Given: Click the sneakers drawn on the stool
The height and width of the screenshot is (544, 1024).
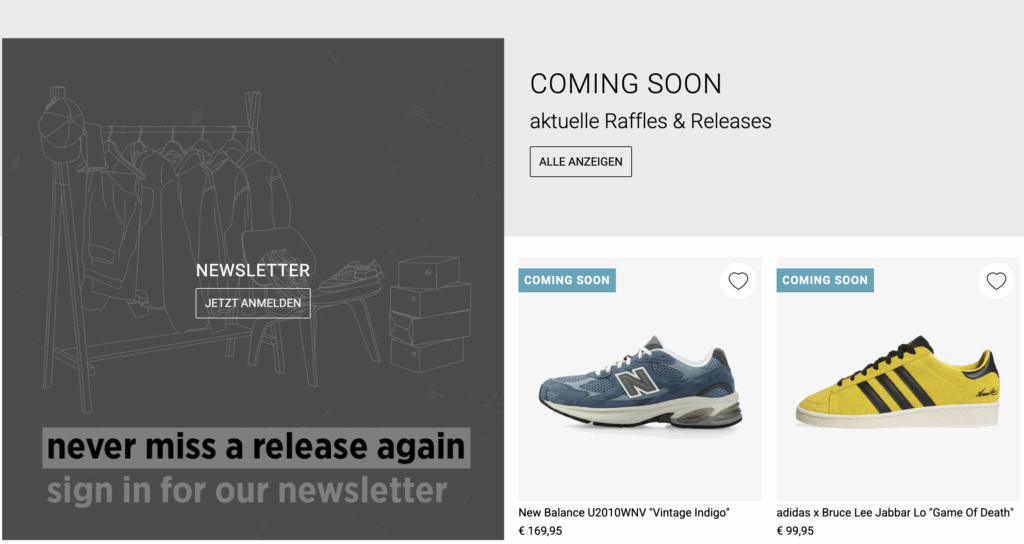Looking at the screenshot, I should [351, 276].
